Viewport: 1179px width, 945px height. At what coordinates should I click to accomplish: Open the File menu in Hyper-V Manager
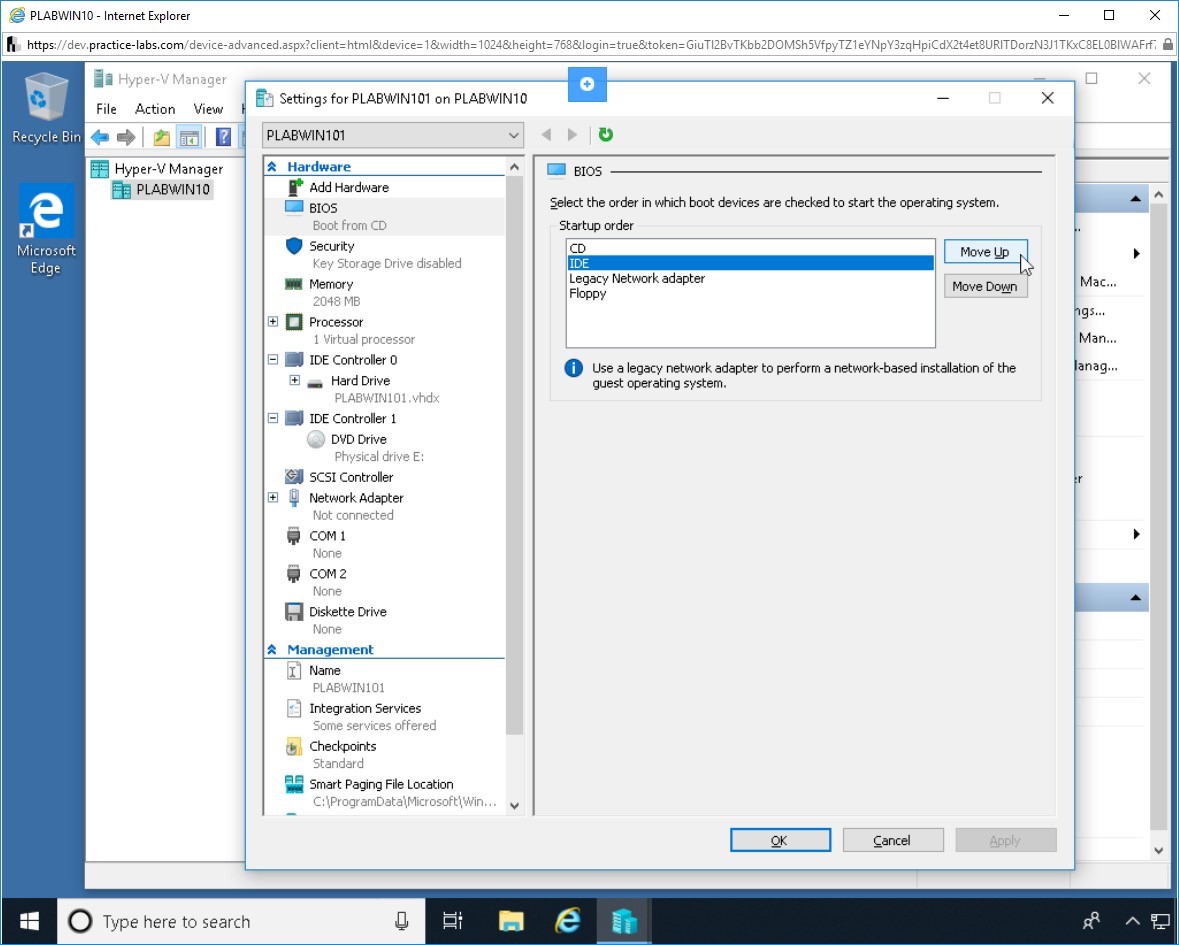106,109
